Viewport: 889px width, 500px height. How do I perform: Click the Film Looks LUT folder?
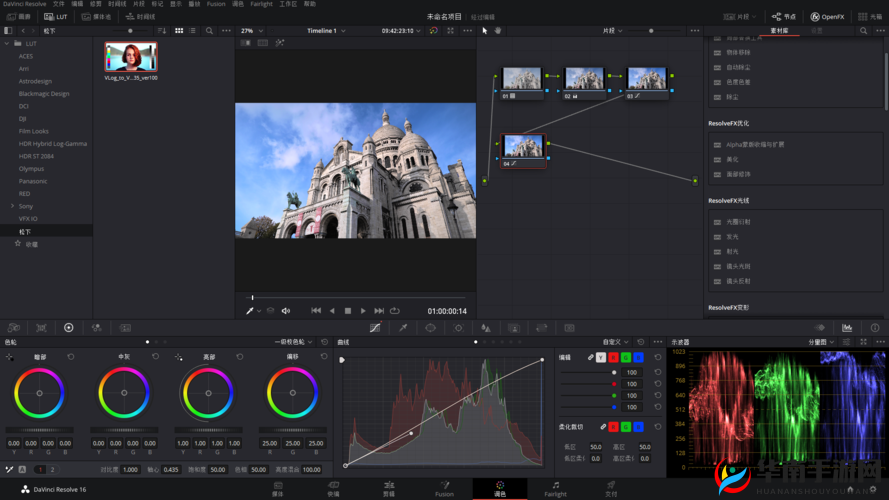click(x=33, y=131)
